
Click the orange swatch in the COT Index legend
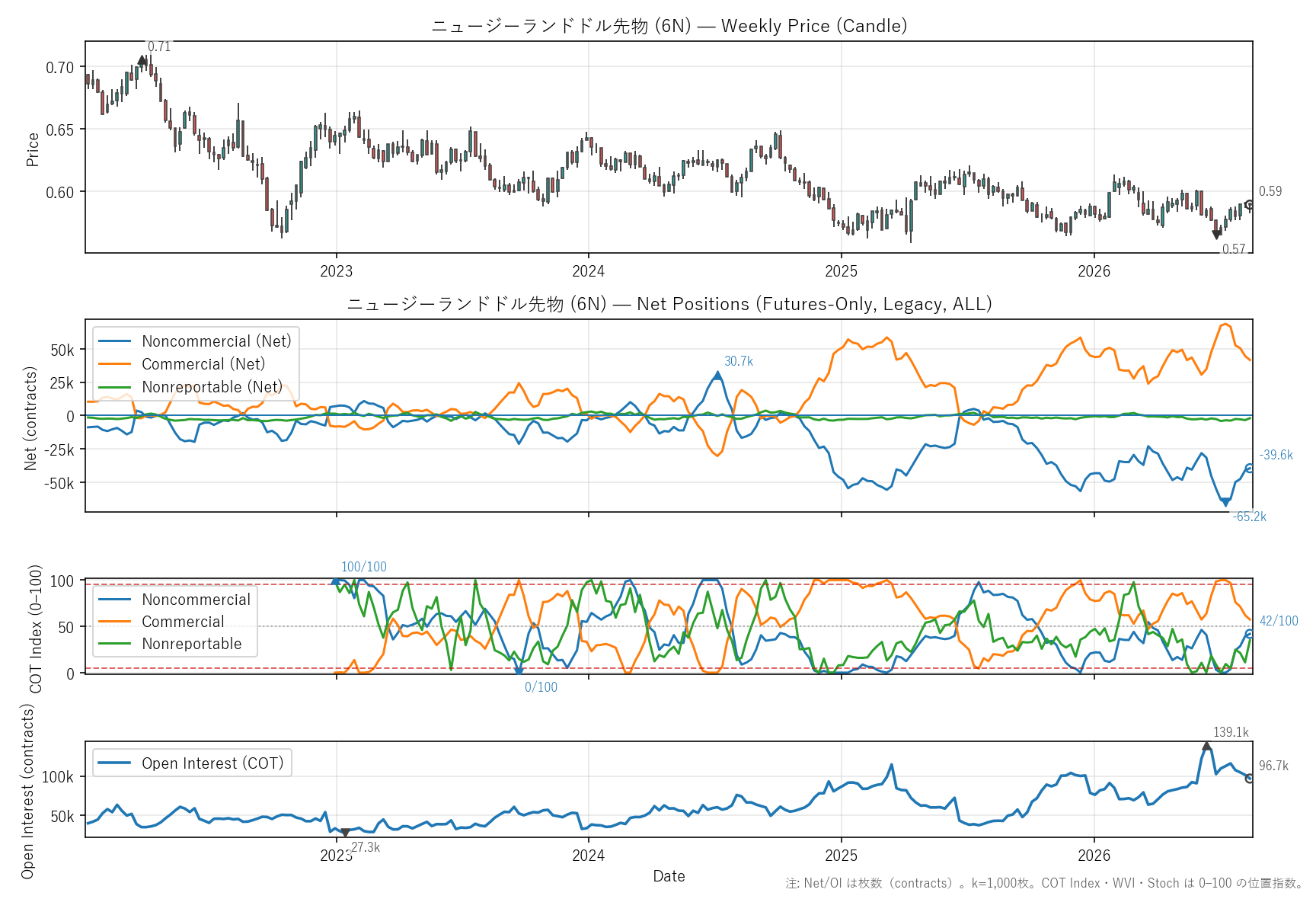[115, 622]
